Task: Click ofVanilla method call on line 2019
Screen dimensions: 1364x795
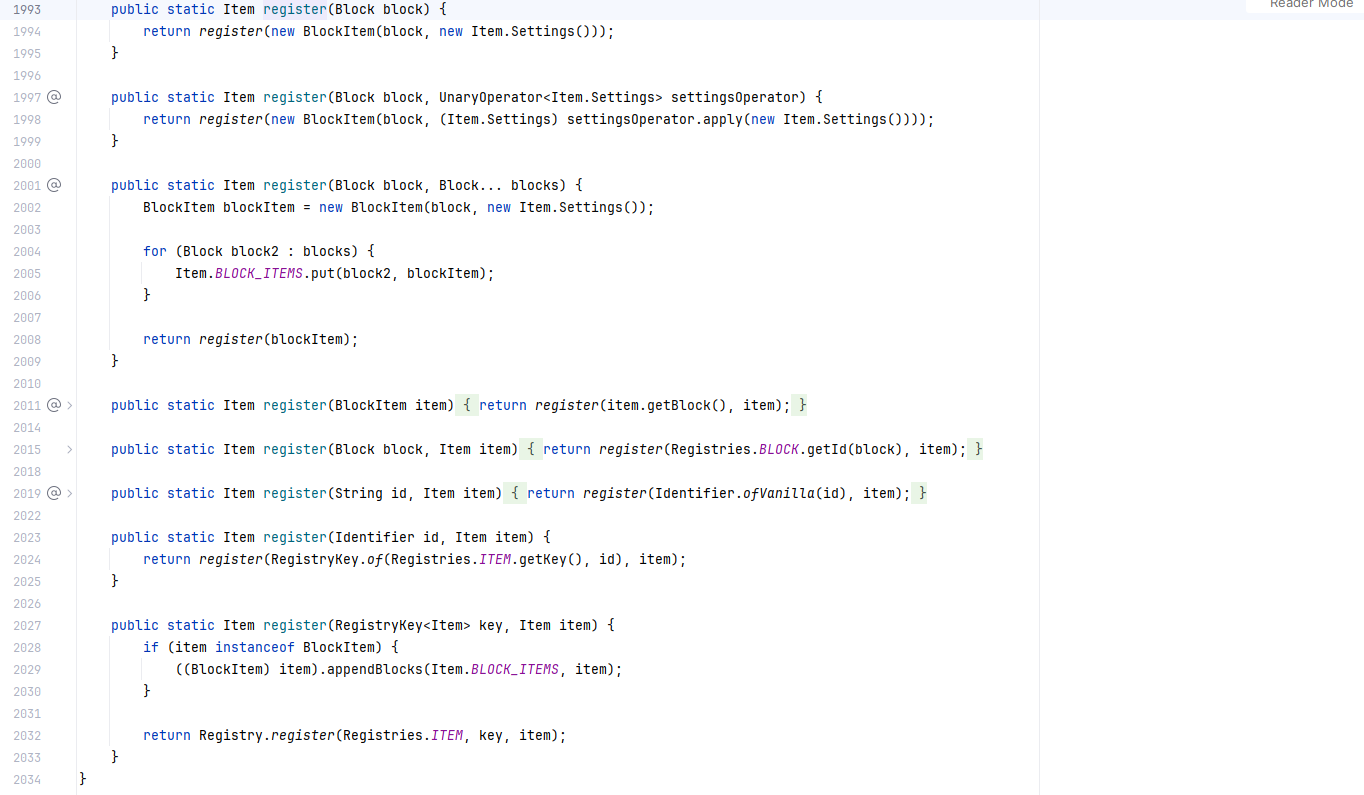Action: 778,493
